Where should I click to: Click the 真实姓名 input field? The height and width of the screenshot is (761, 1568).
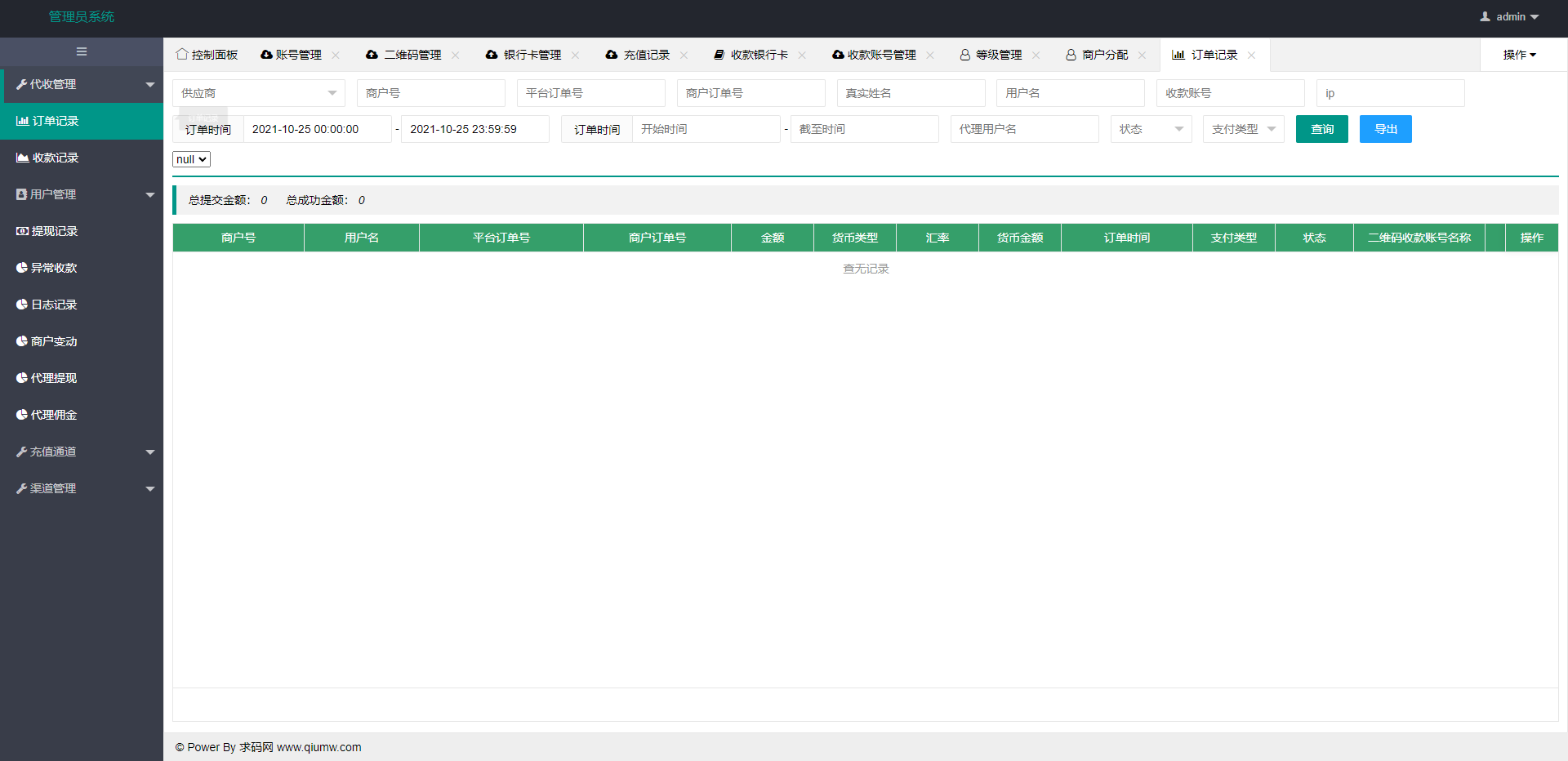coord(911,93)
